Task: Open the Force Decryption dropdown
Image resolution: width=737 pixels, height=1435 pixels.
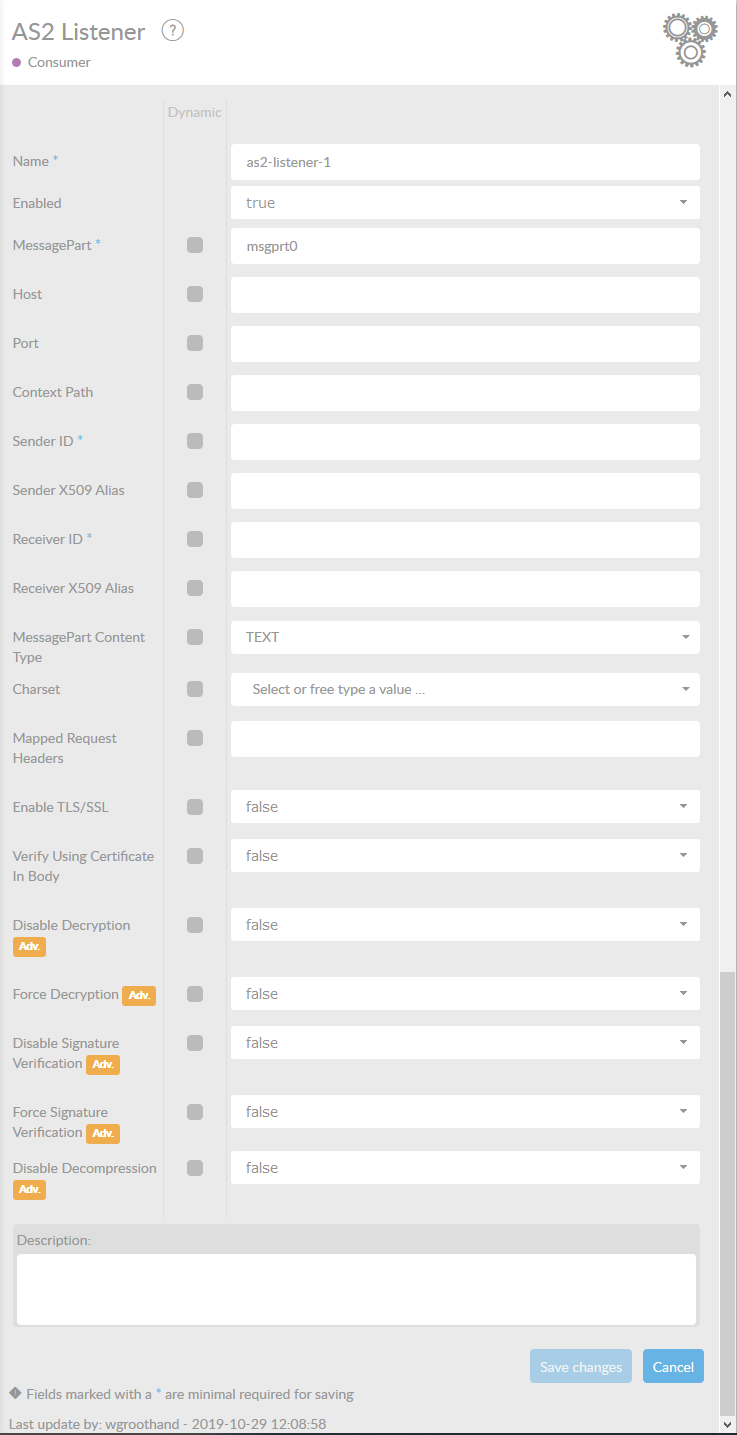Action: click(x=465, y=994)
